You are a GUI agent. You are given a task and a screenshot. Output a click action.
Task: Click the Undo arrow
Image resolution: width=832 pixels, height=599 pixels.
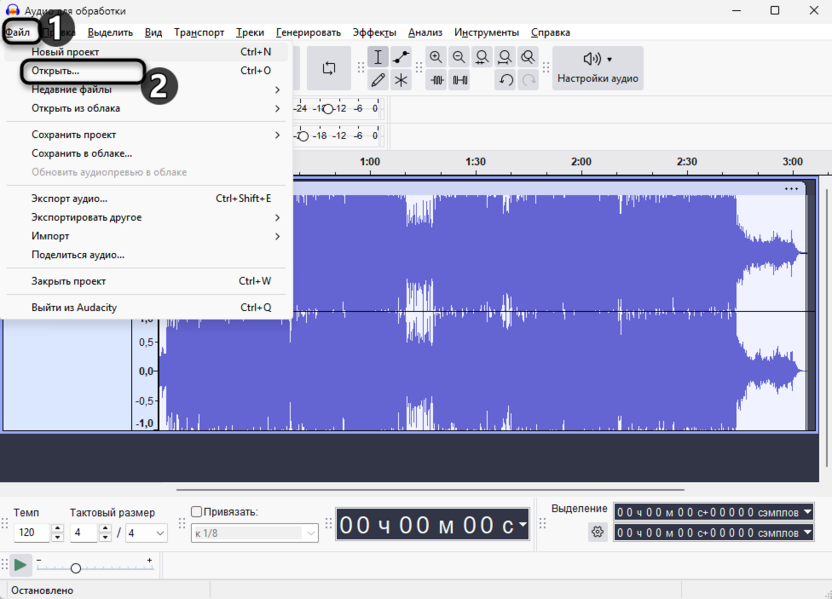[505, 80]
